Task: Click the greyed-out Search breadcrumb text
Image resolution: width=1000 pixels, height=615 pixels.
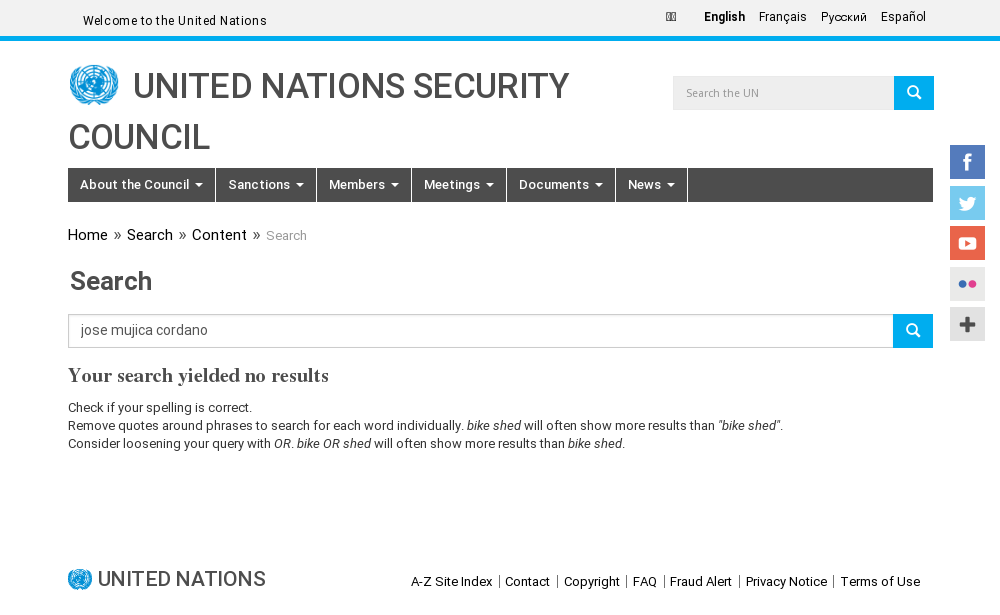Action: 286,236
